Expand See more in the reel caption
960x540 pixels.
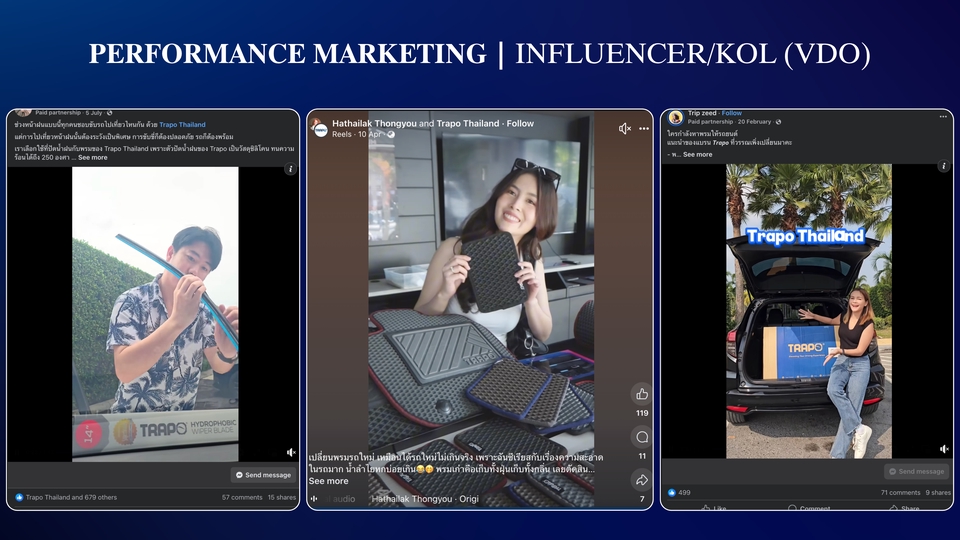(x=328, y=481)
